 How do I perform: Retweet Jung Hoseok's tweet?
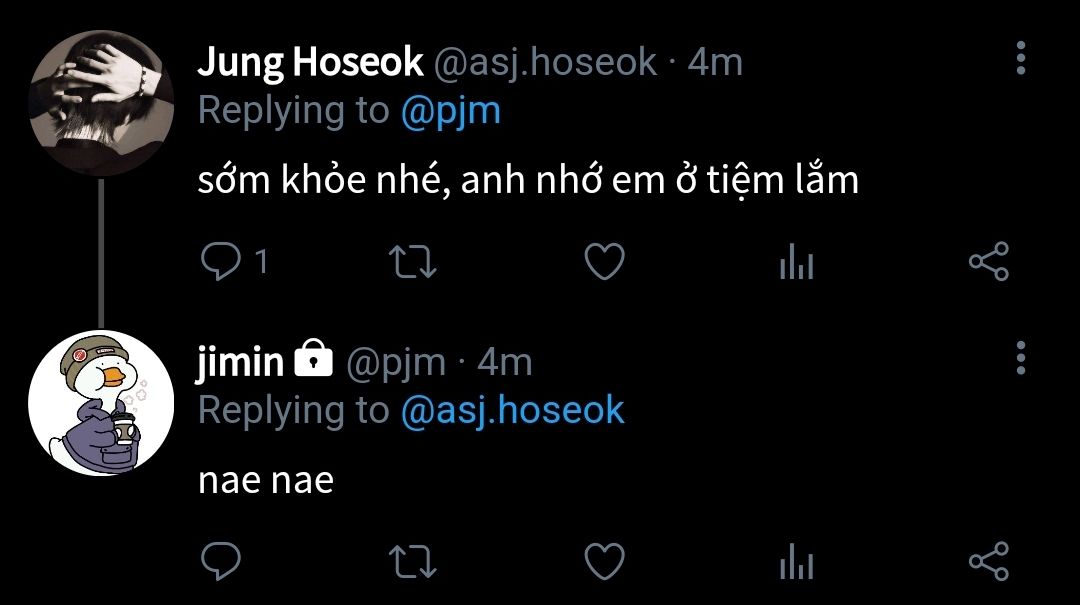click(411, 262)
